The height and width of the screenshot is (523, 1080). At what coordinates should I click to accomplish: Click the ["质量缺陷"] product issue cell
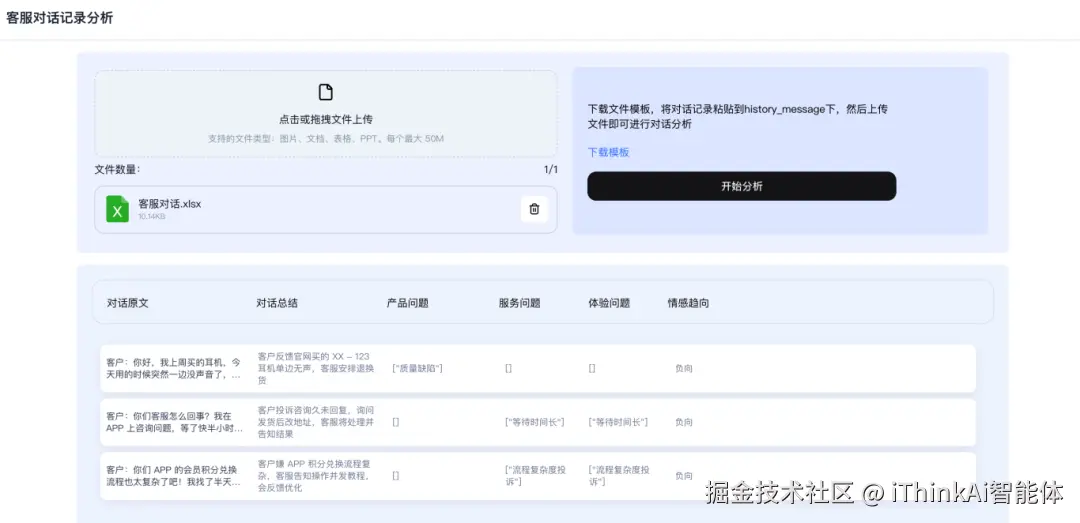click(x=417, y=369)
